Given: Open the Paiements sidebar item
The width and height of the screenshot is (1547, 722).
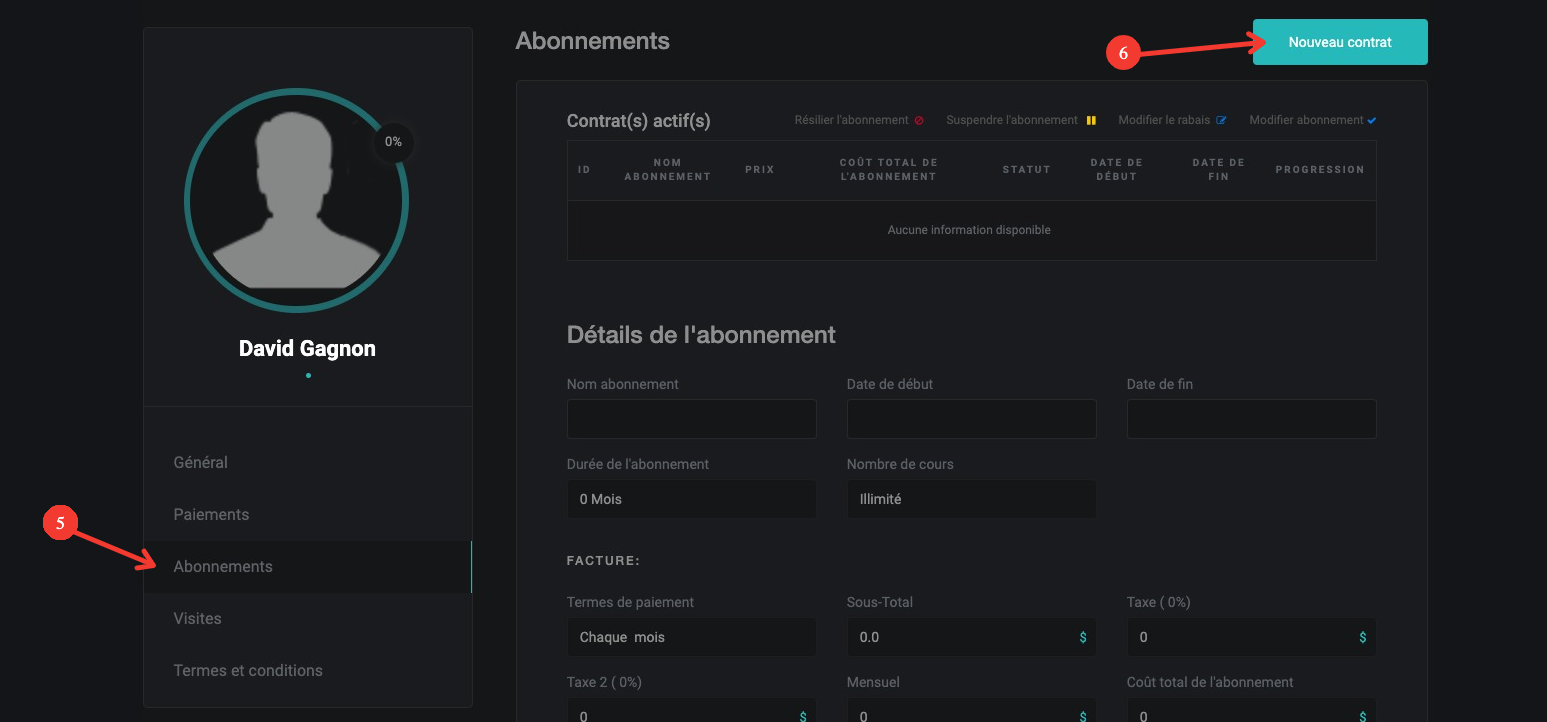Looking at the screenshot, I should pyautogui.click(x=211, y=514).
